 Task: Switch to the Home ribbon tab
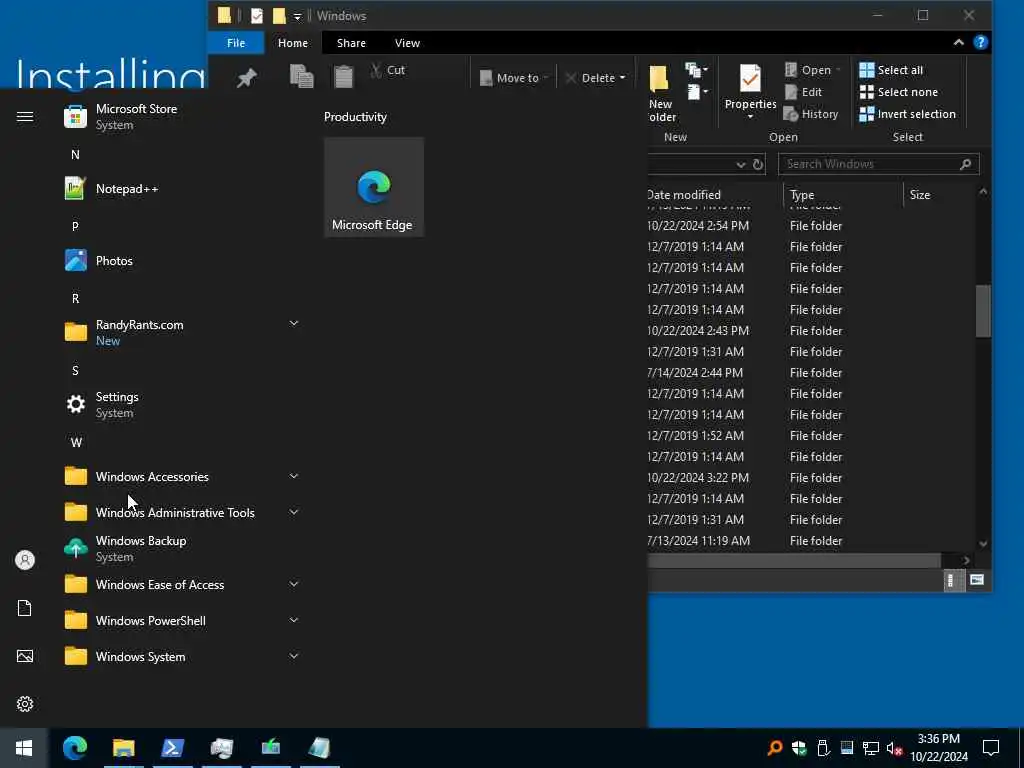(293, 43)
